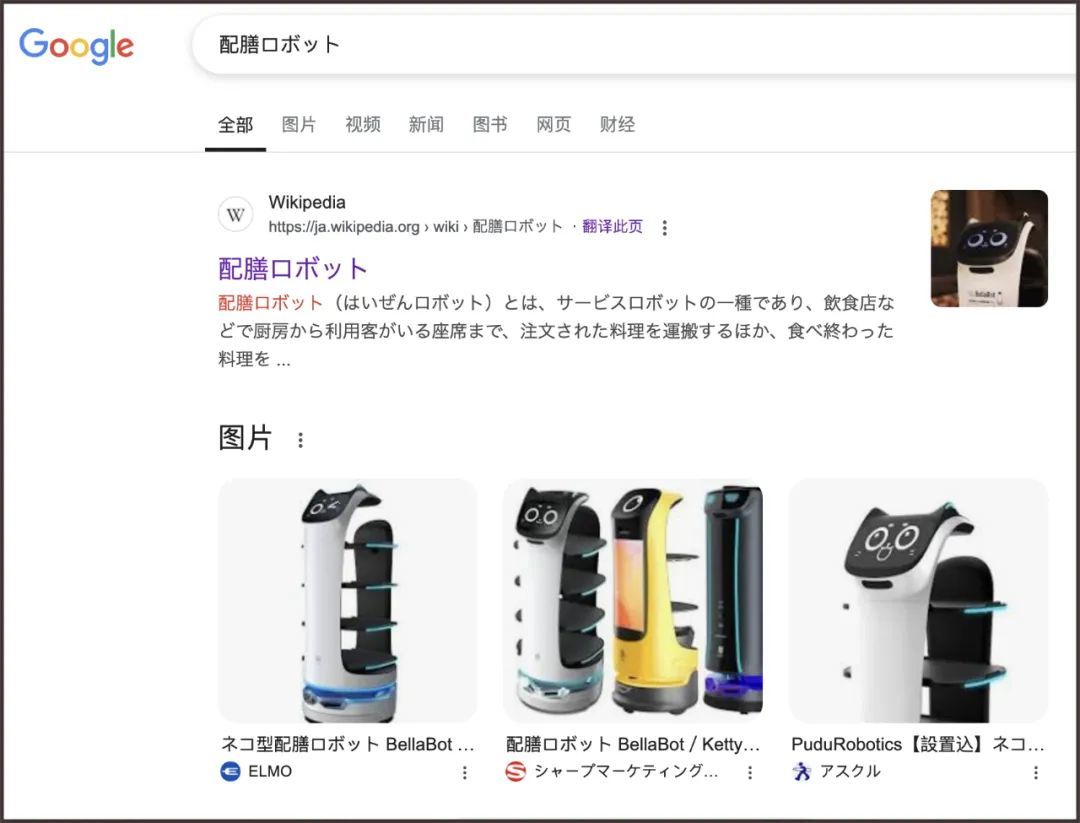
Task: Switch to the 网页 tab
Action: (553, 124)
